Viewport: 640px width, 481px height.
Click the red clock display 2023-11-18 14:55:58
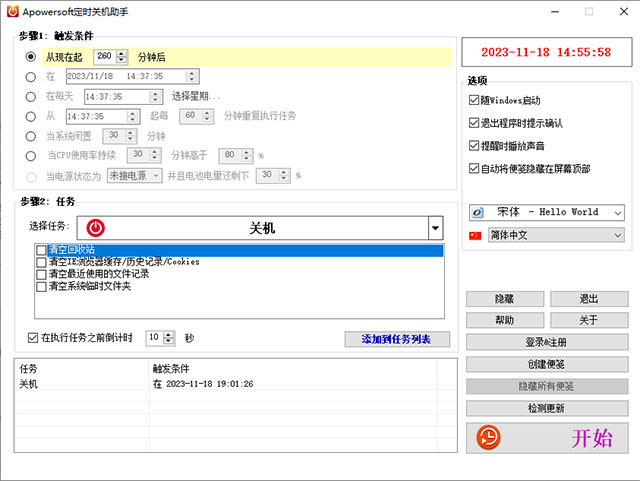pyautogui.click(x=546, y=52)
